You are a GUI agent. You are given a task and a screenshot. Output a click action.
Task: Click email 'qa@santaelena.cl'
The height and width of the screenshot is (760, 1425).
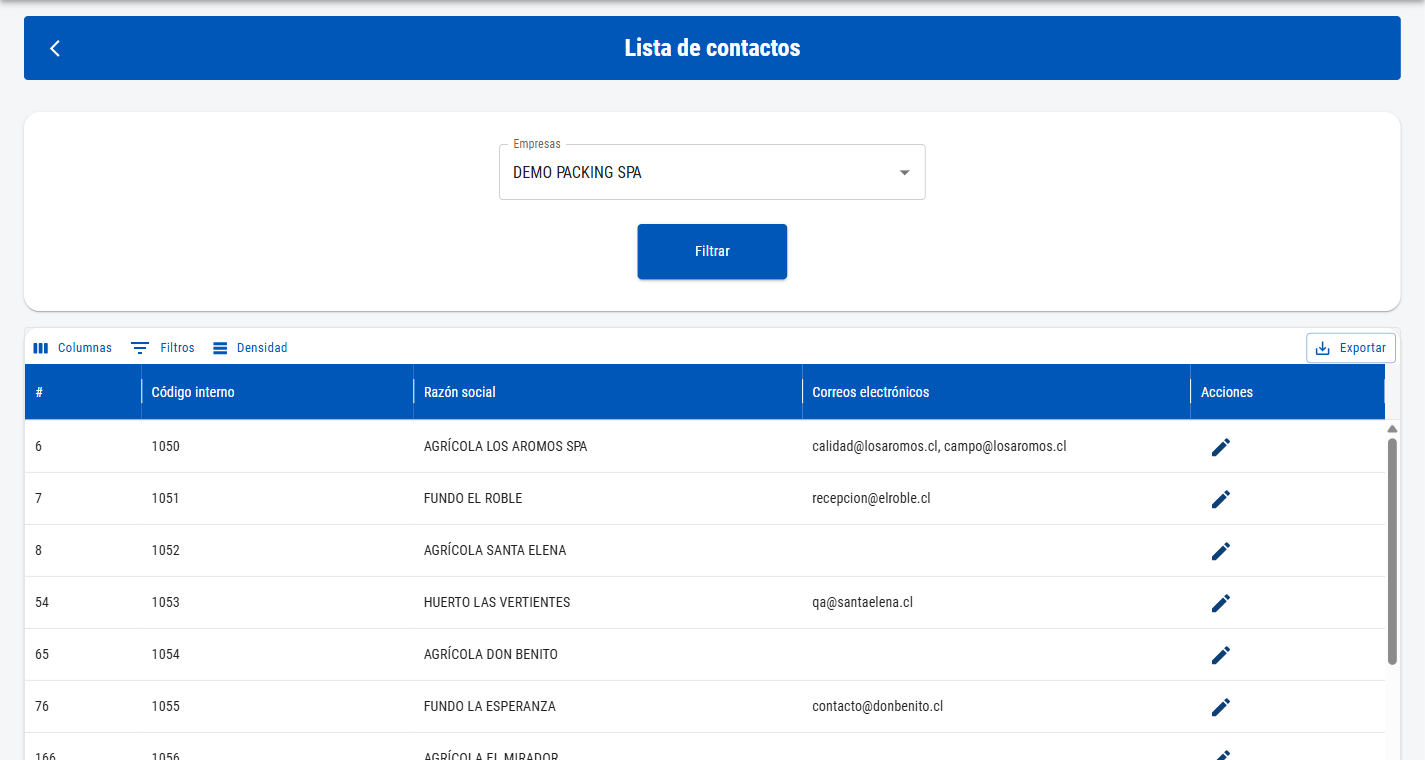(863, 603)
